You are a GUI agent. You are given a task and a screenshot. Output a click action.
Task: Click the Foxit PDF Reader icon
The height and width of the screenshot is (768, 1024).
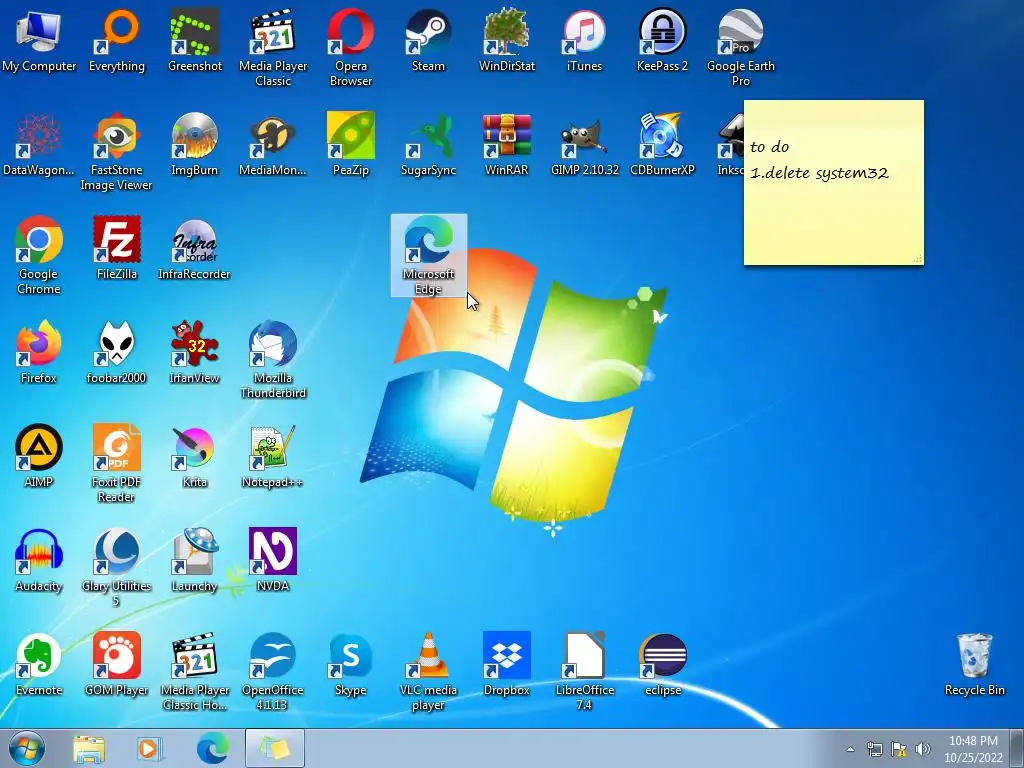(x=116, y=463)
